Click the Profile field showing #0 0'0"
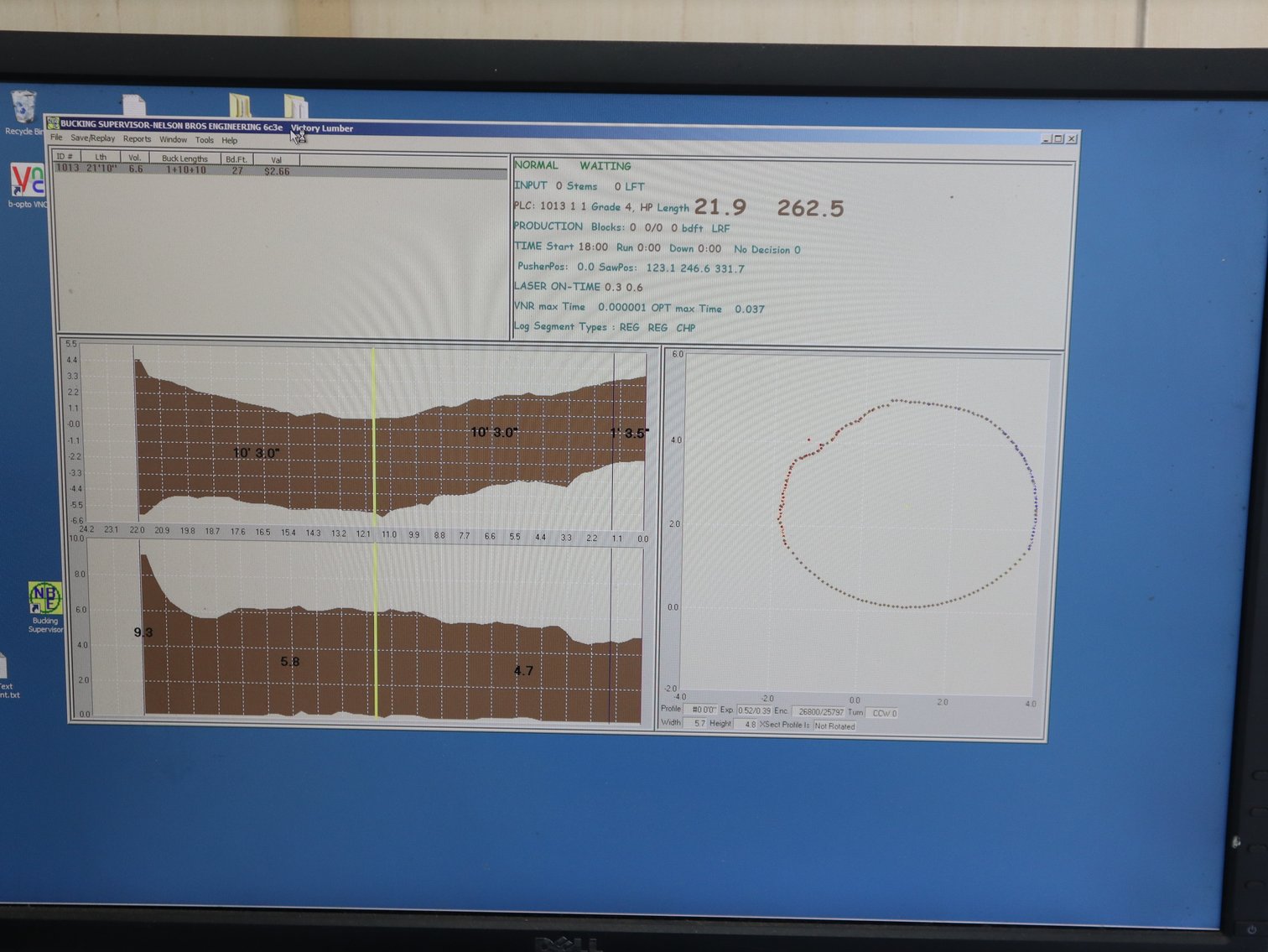Viewport: 1268px width, 952px height. click(x=703, y=710)
